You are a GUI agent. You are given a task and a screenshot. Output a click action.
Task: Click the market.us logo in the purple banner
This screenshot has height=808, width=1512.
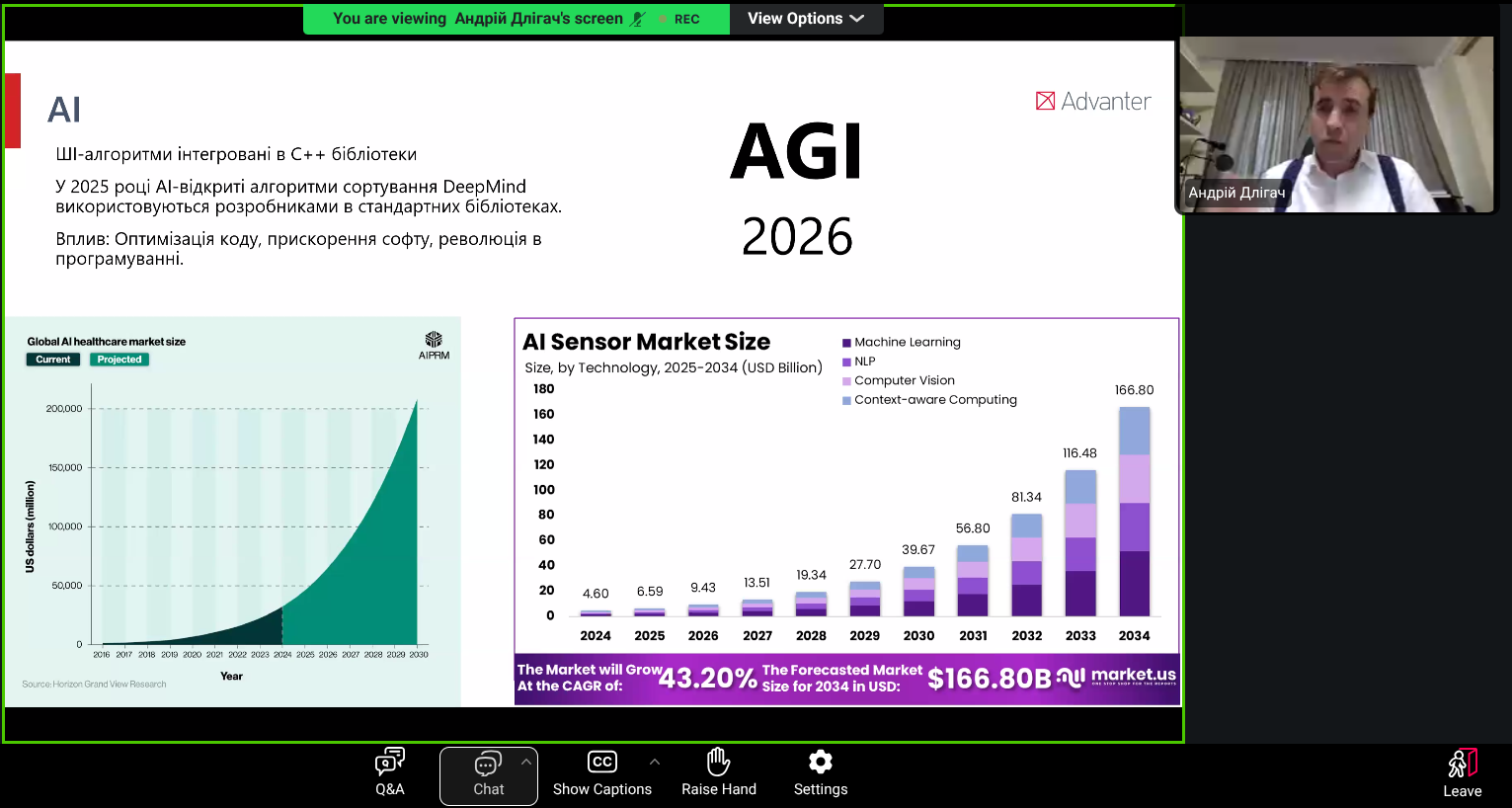1117,677
